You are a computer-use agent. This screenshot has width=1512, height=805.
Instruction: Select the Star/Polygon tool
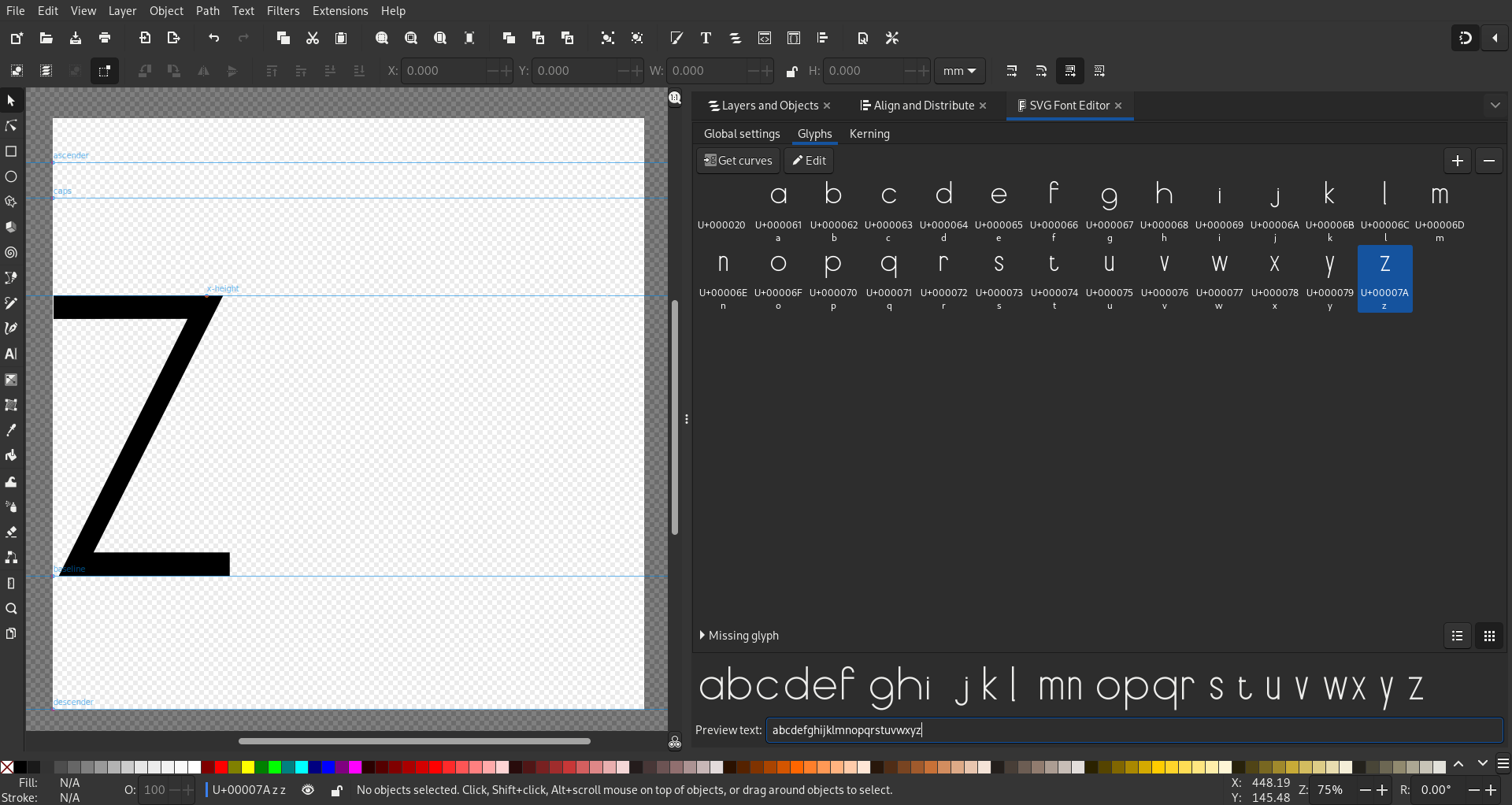(11, 202)
